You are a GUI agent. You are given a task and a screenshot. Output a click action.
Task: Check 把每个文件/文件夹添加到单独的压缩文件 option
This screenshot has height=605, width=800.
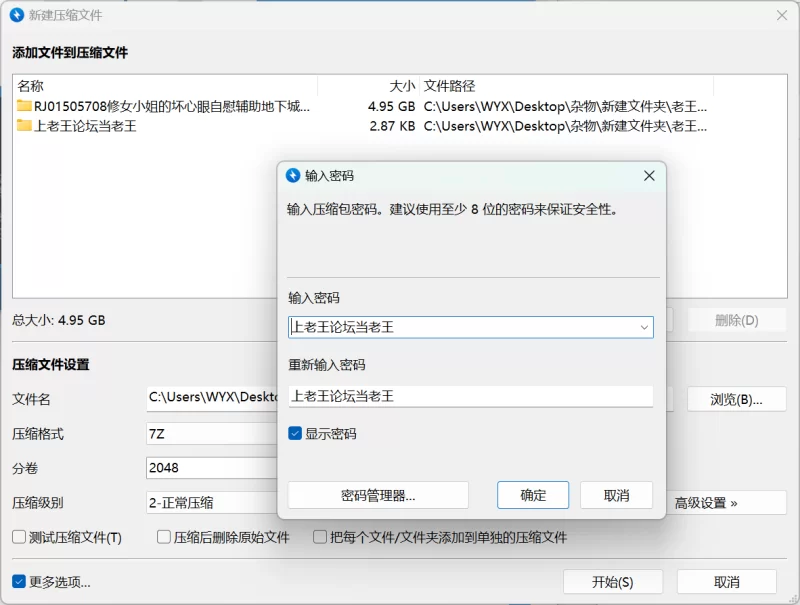320,537
